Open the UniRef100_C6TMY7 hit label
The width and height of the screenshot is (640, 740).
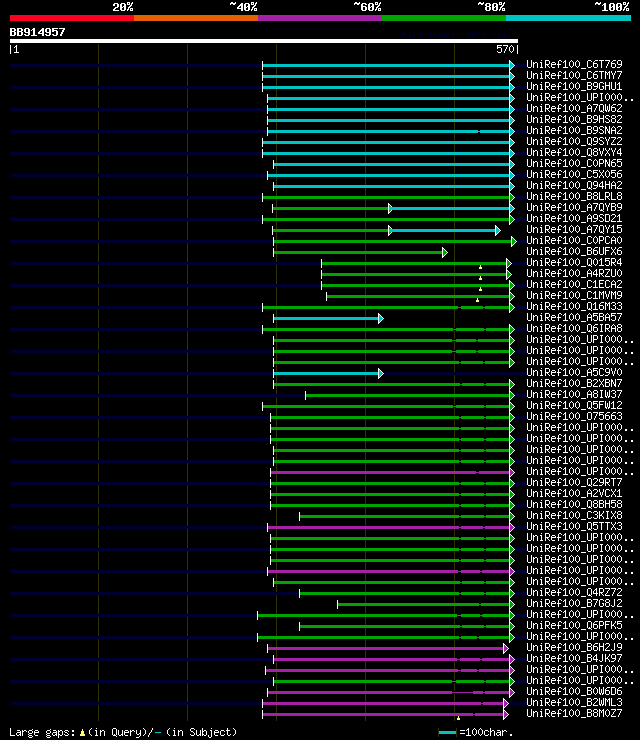coord(574,75)
